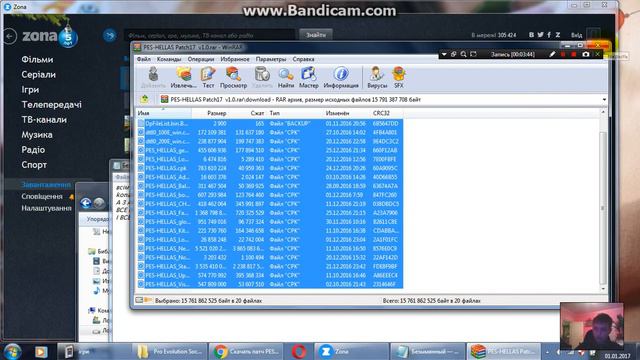The image size is (640, 360).
Task: Click the Извлечь (Extract) toolbar icon
Action: 183,78
